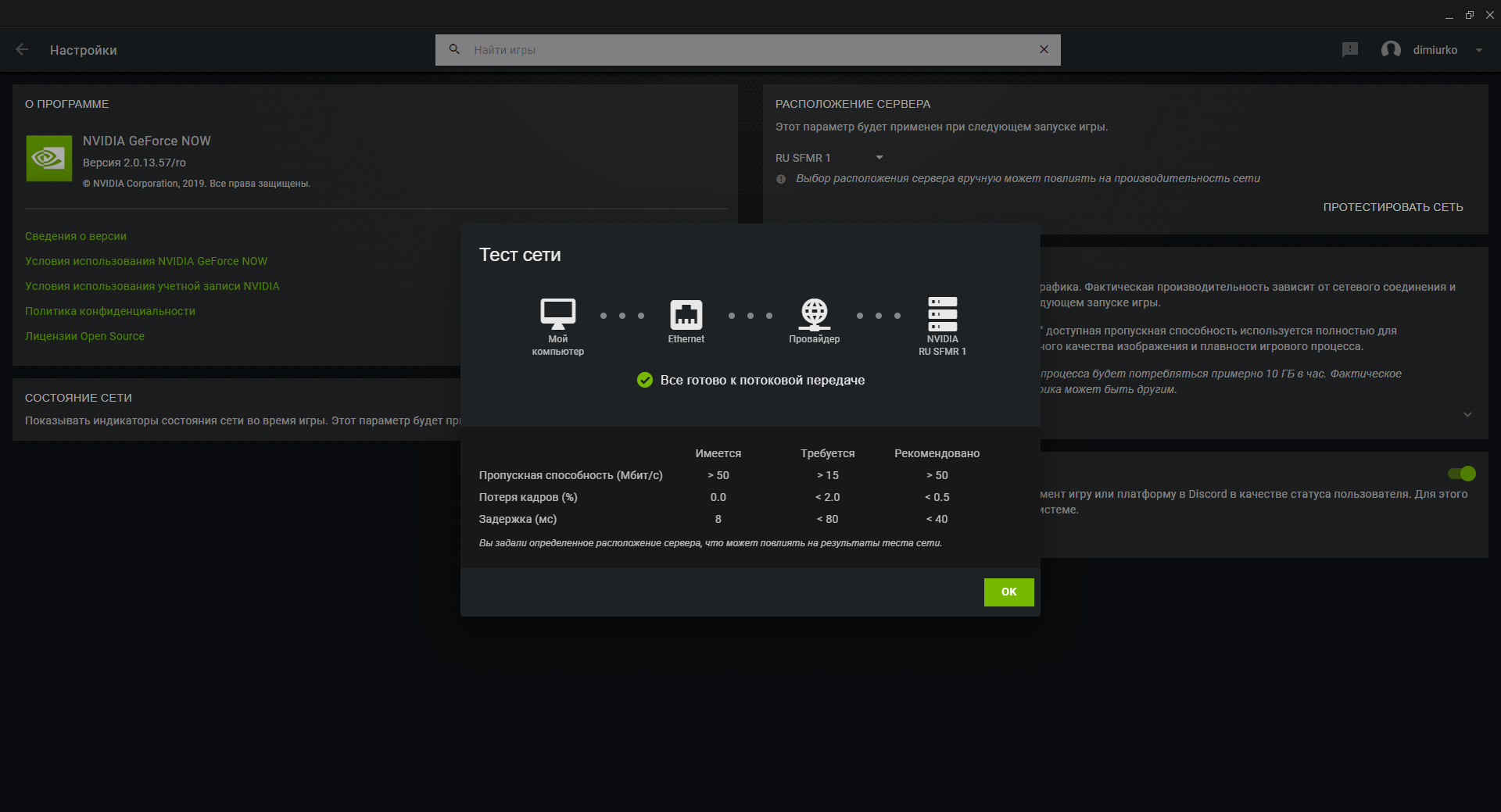Viewport: 1501px width, 812px height.
Task: Toggle the Discord status switch off
Action: point(1461,474)
